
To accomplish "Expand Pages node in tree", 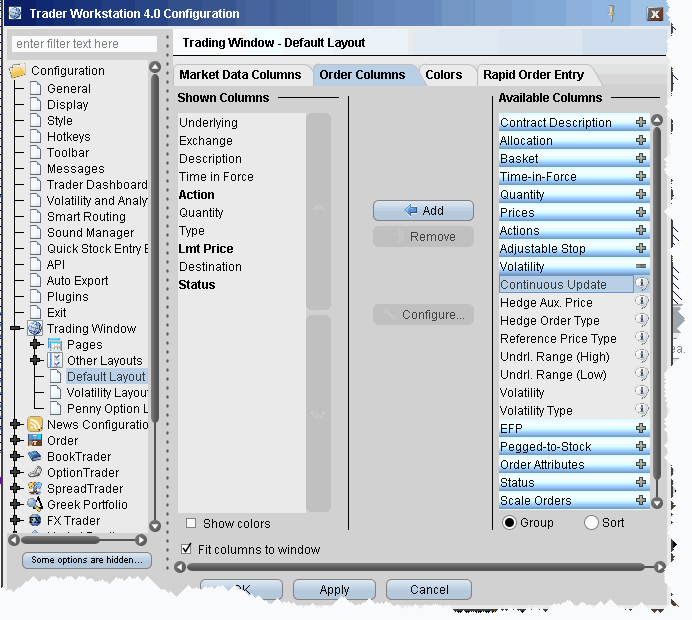I will 36,344.
